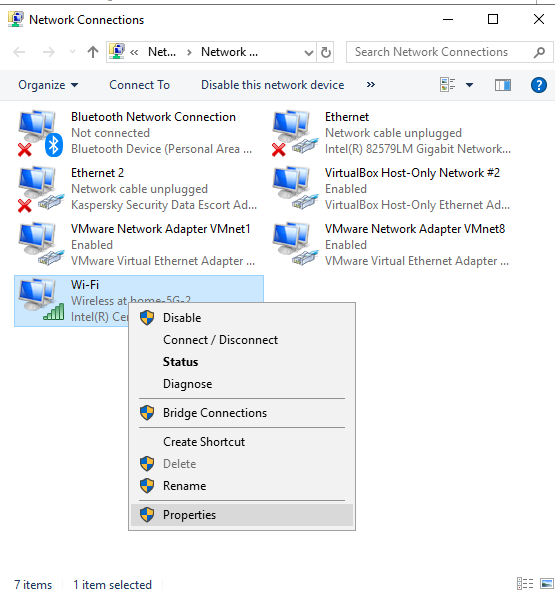
Task: Click the back navigation arrow
Action: [x=19, y=52]
